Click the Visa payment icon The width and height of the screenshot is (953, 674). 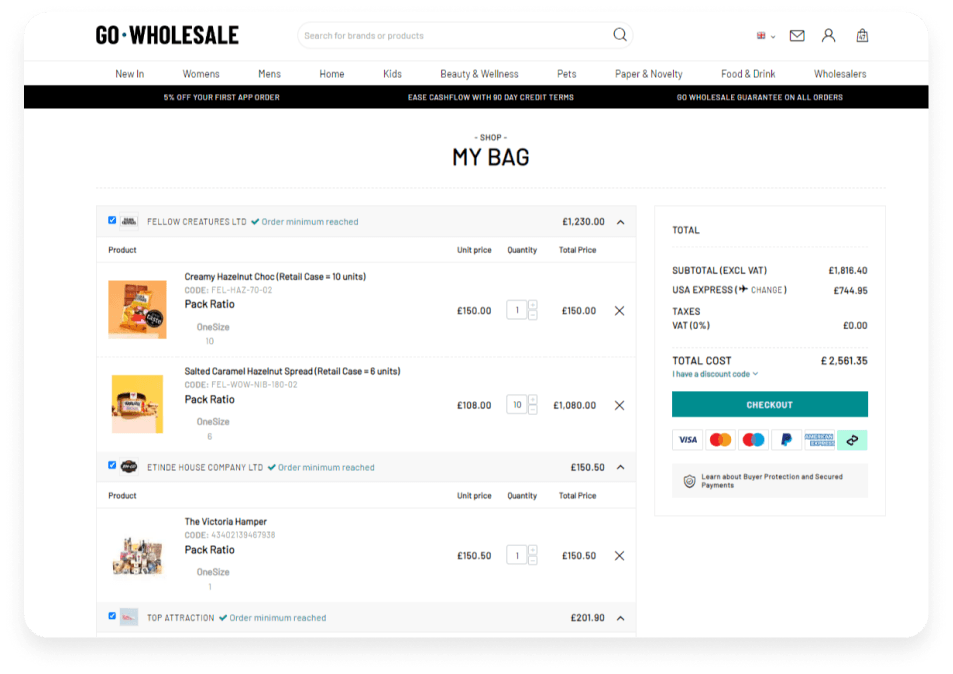point(687,439)
